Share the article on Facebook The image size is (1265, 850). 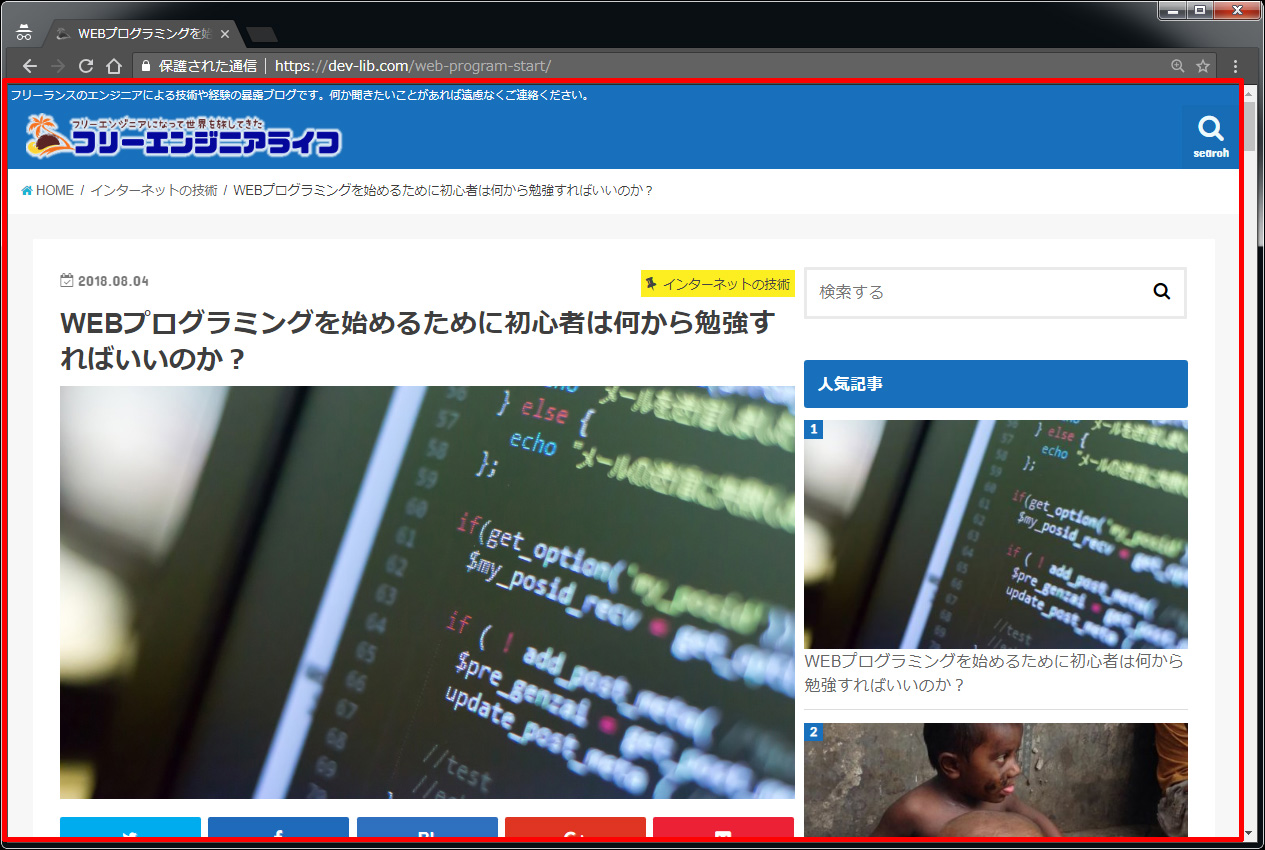click(x=278, y=829)
